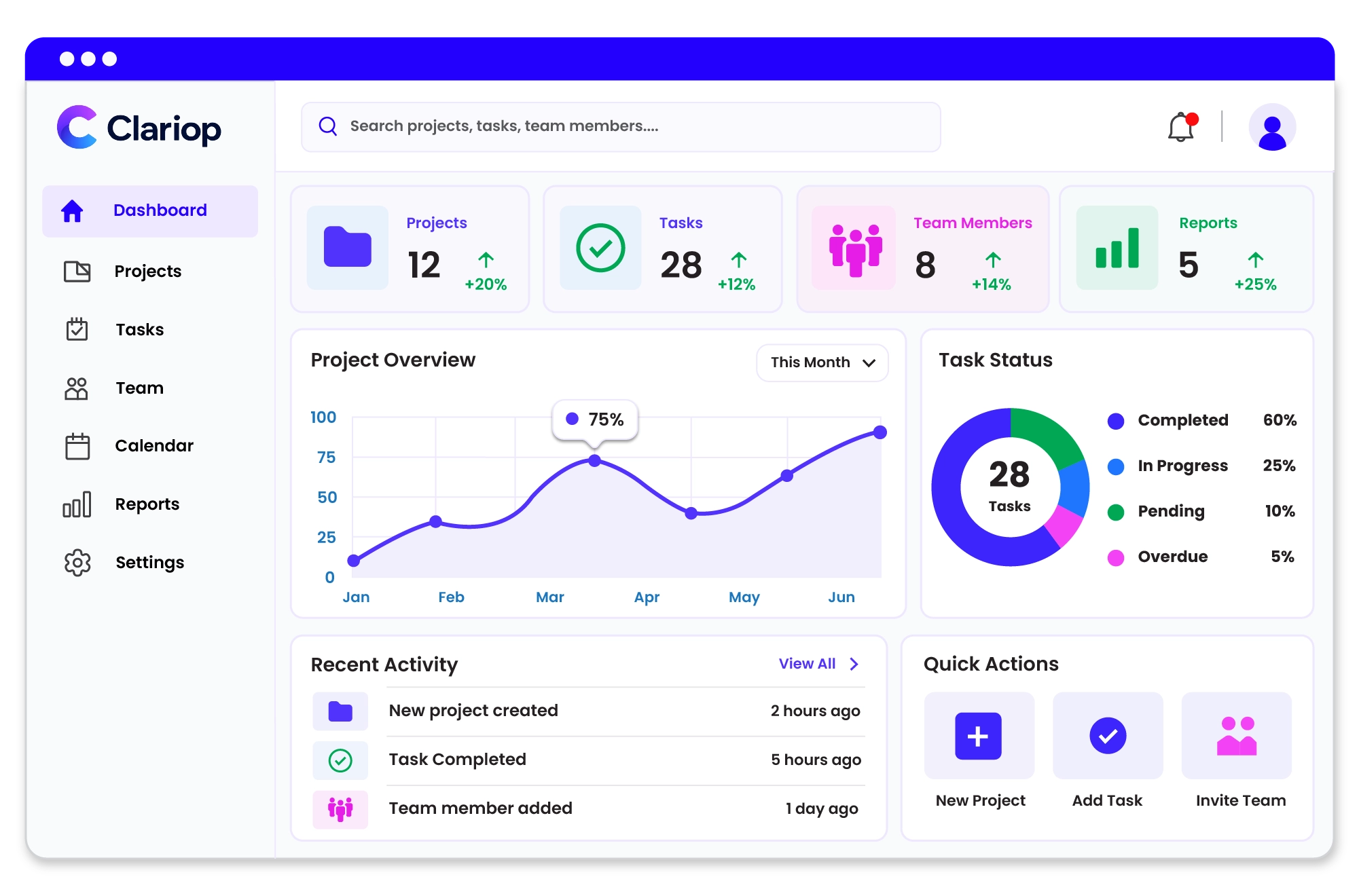Image resolution: width=1359 pixels, height=896 pixels.
Task: Click the Clariop logo
Action: (139, 127)
